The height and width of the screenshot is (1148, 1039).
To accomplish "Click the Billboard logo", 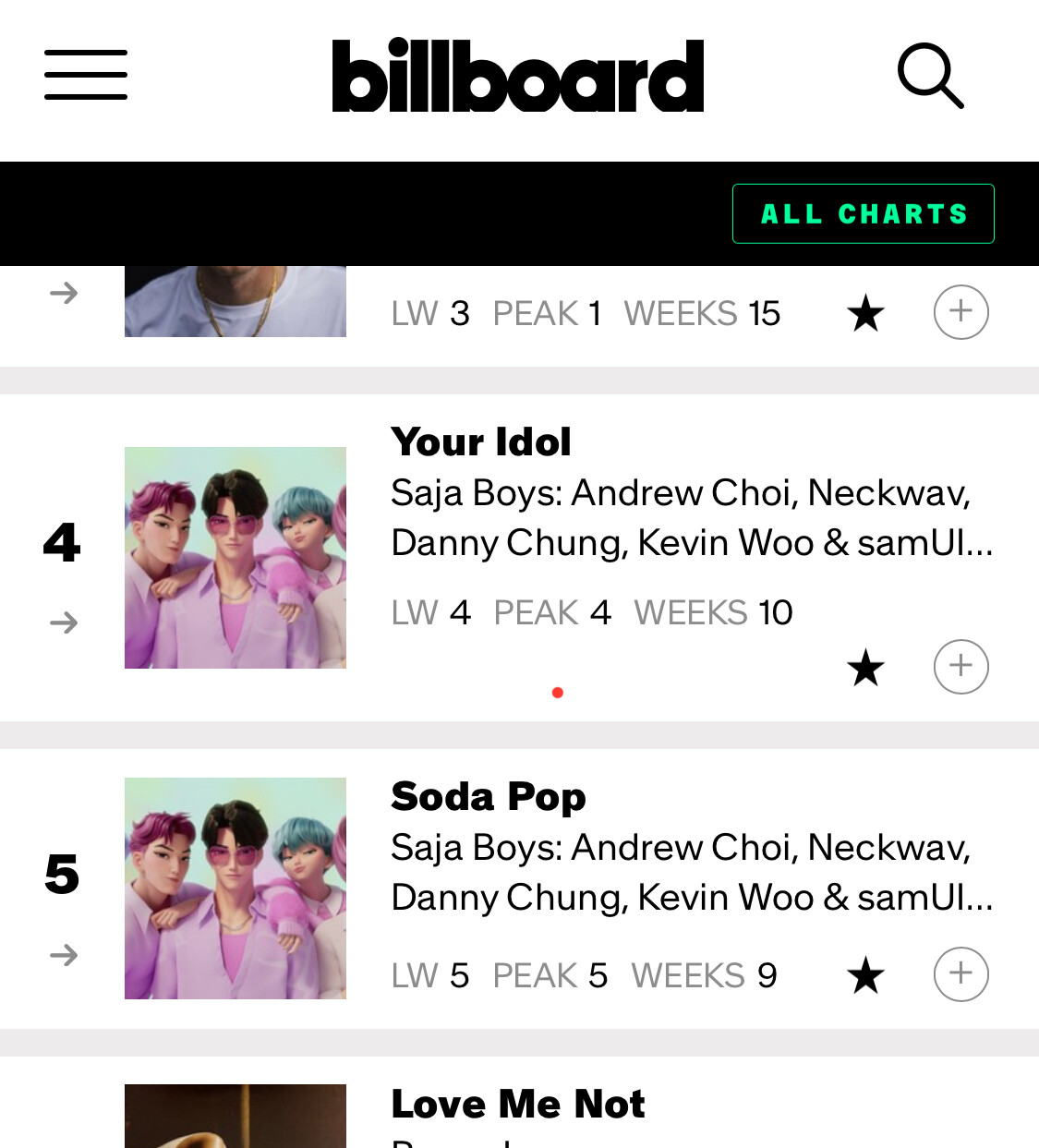I will point(518,76).
